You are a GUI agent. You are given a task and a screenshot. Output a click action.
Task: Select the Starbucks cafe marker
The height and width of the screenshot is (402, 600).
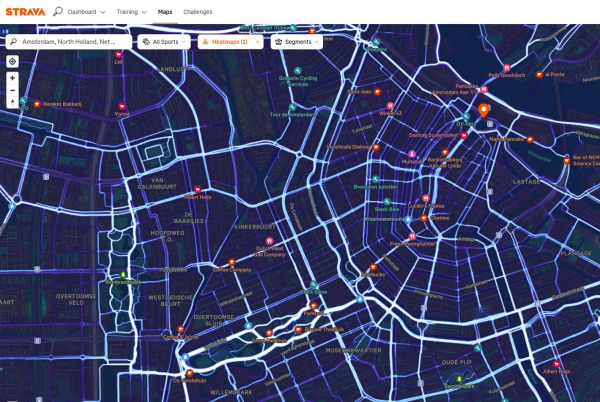coord(373,267)
